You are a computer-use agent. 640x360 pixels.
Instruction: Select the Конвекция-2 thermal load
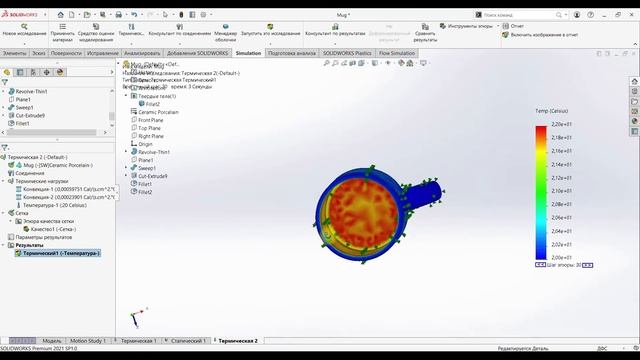coord(69,197)
